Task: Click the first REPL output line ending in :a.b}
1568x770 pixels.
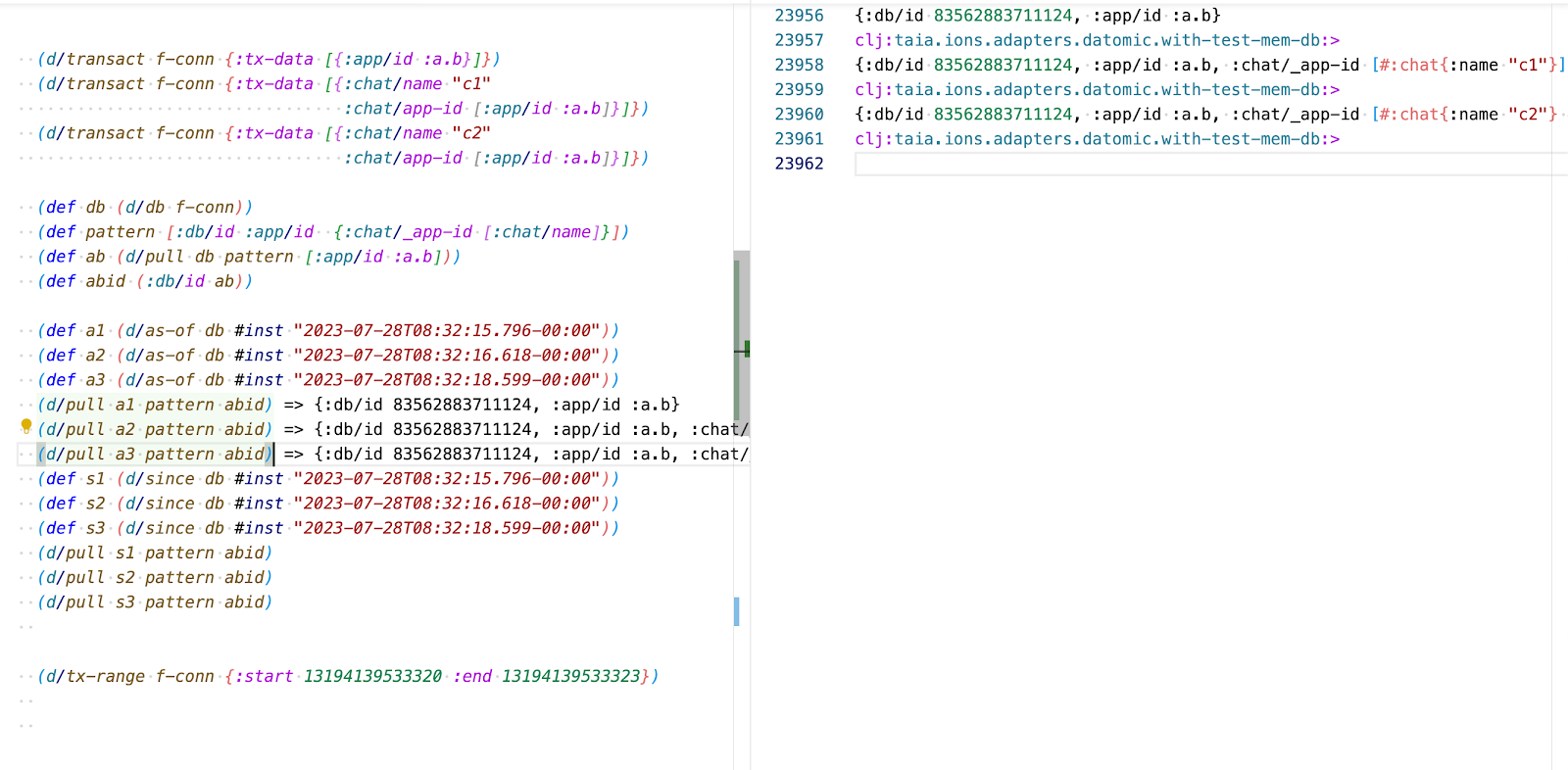Action: point(1038,16)
